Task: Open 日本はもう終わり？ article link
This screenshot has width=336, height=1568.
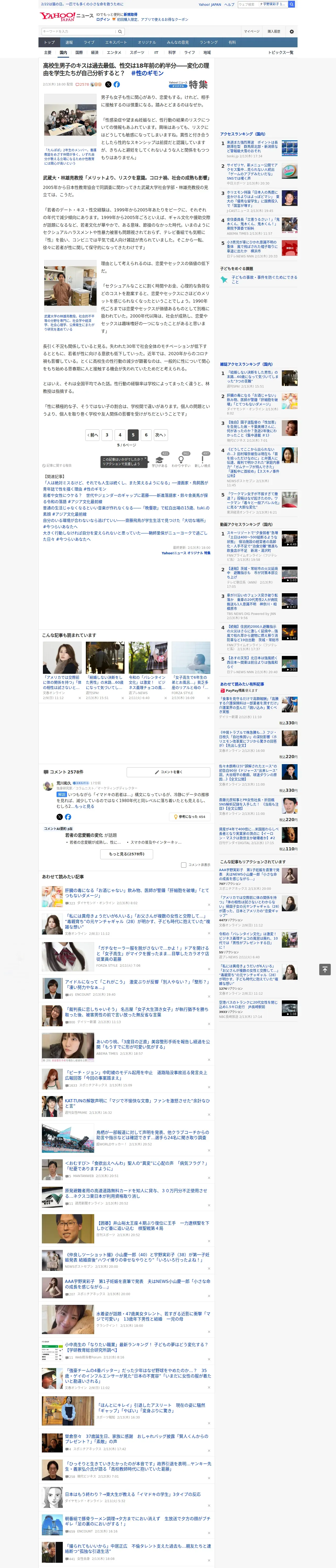Action: tap(132, 1494)
